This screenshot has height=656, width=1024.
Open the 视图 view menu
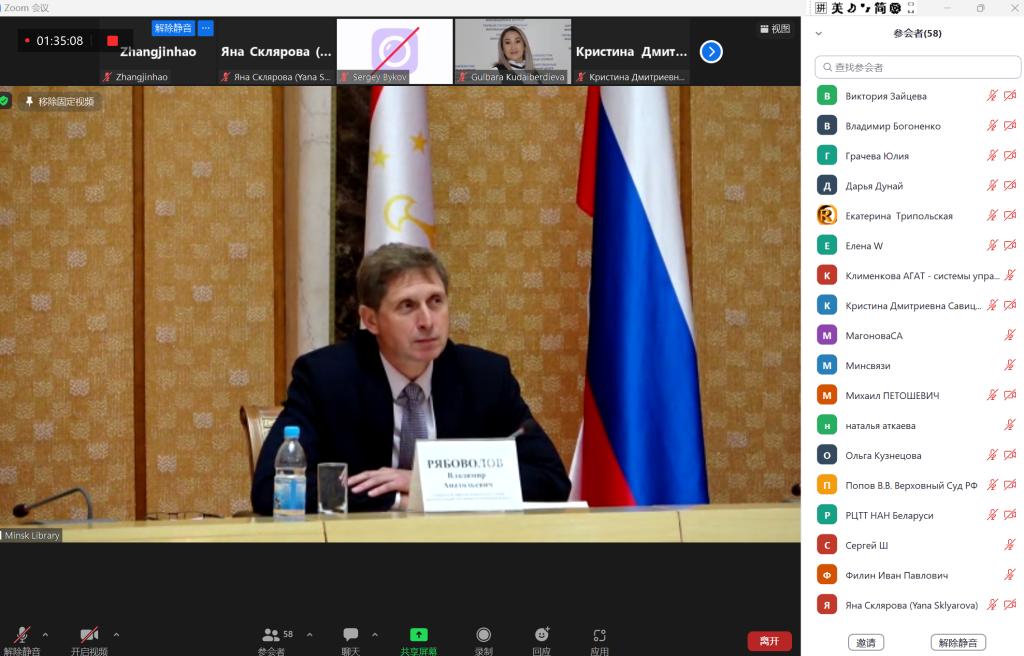pos(775,29)
